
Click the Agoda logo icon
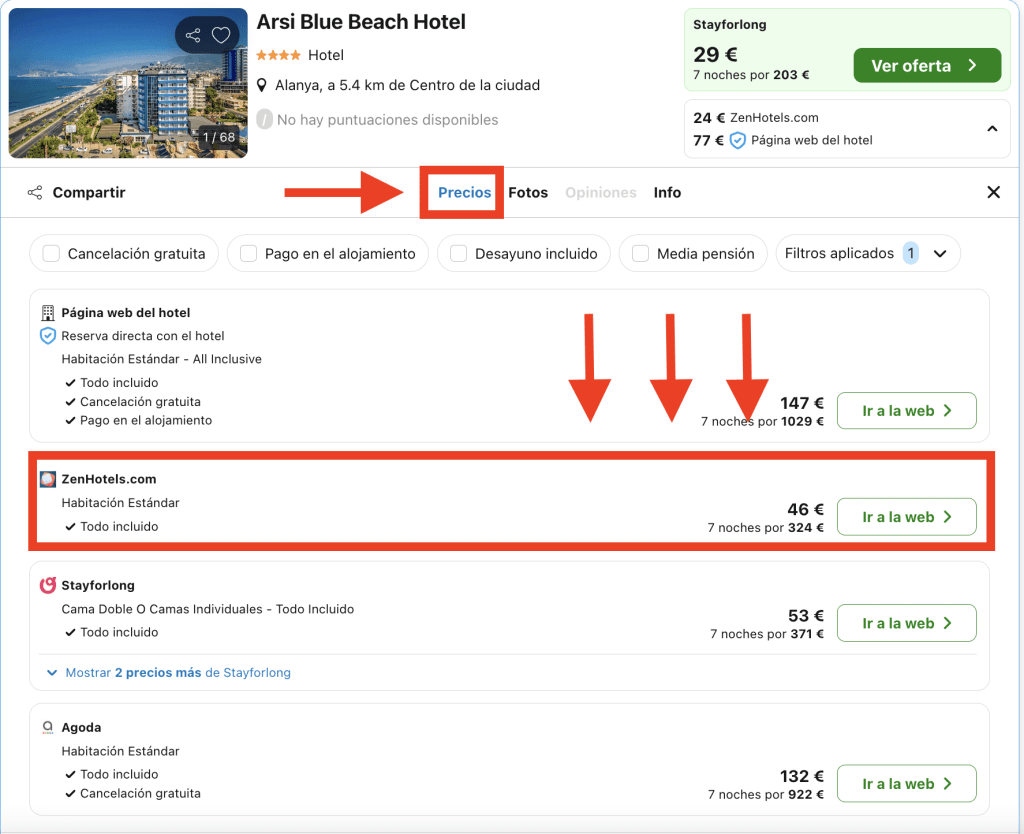tap(48, 728)
